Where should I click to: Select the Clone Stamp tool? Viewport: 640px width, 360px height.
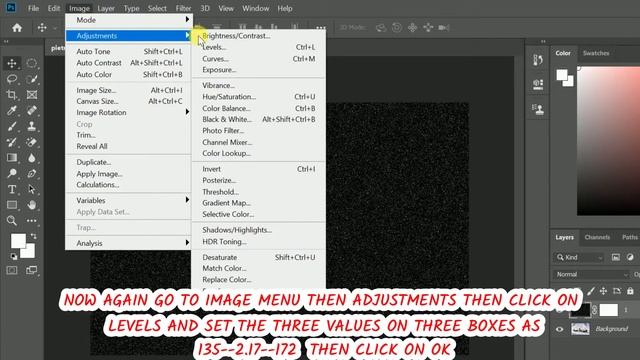(x=32, y=126)
